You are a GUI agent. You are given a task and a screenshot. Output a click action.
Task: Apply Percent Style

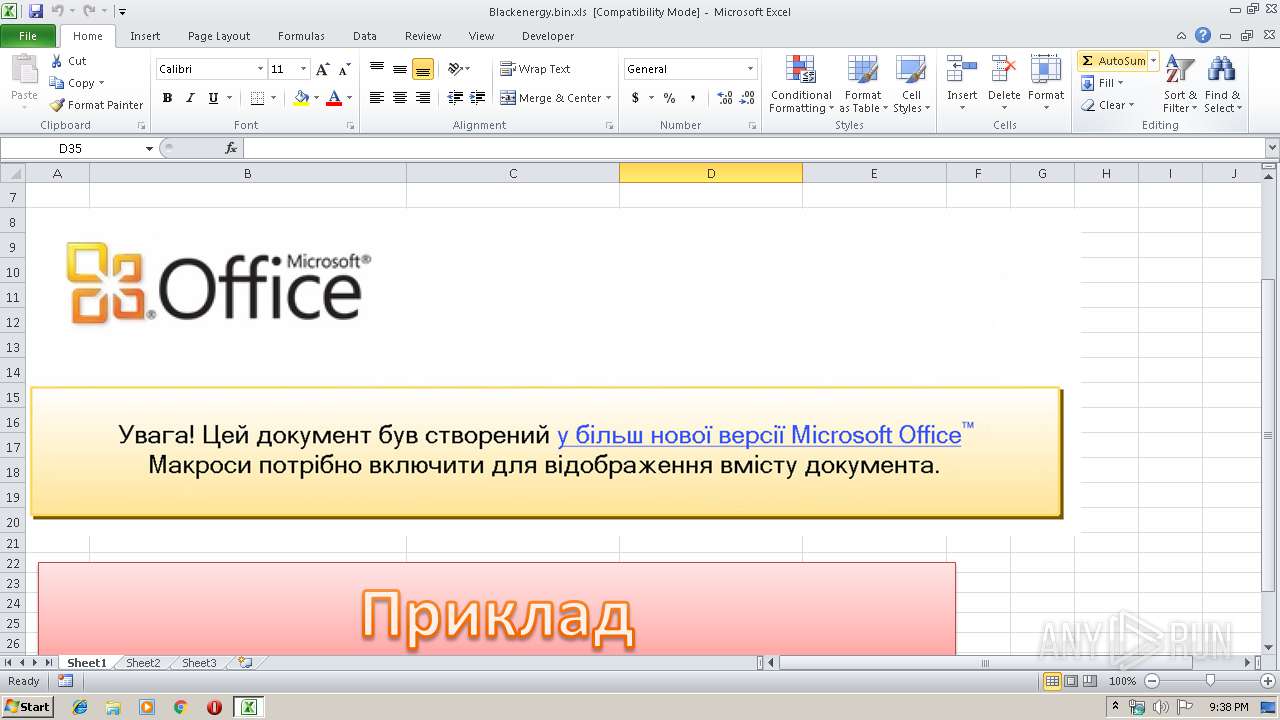(669, 98)
